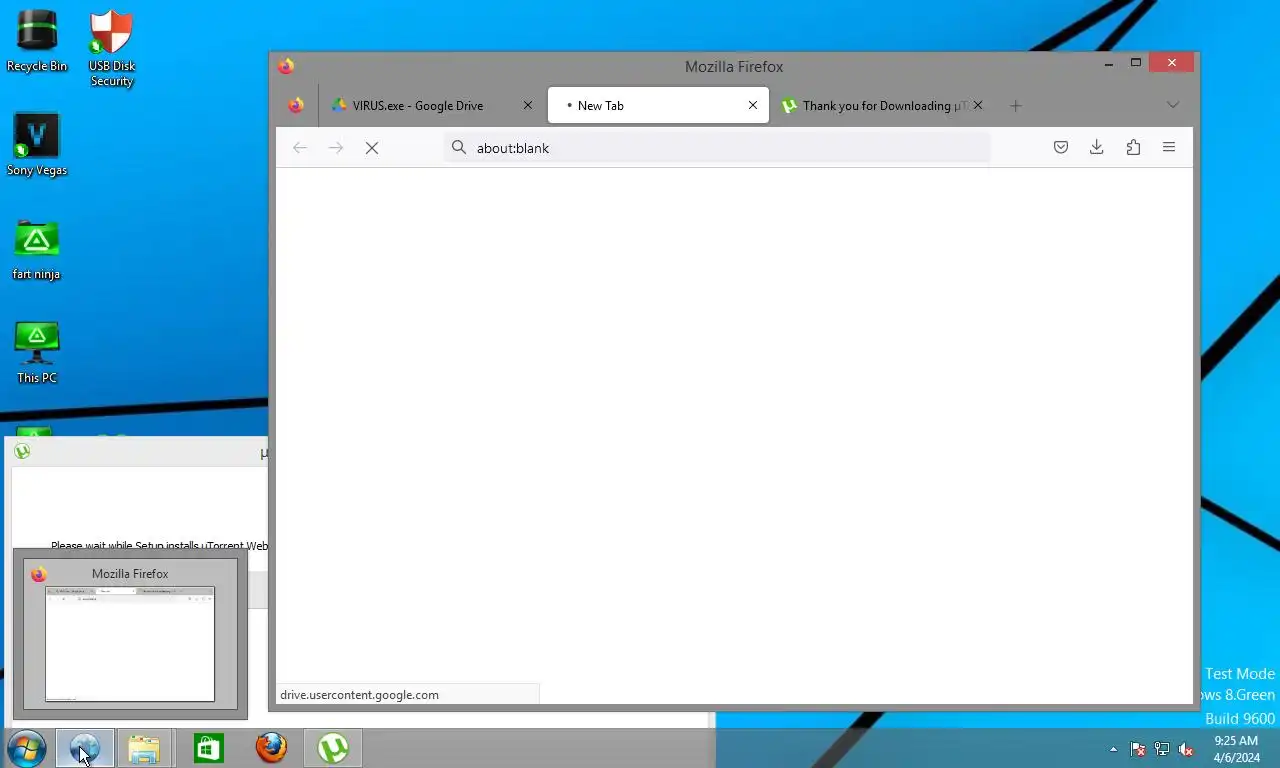Maximize the Mozilla Firefox window
The image size is (1280, 768).
[x=1136, y=63]
